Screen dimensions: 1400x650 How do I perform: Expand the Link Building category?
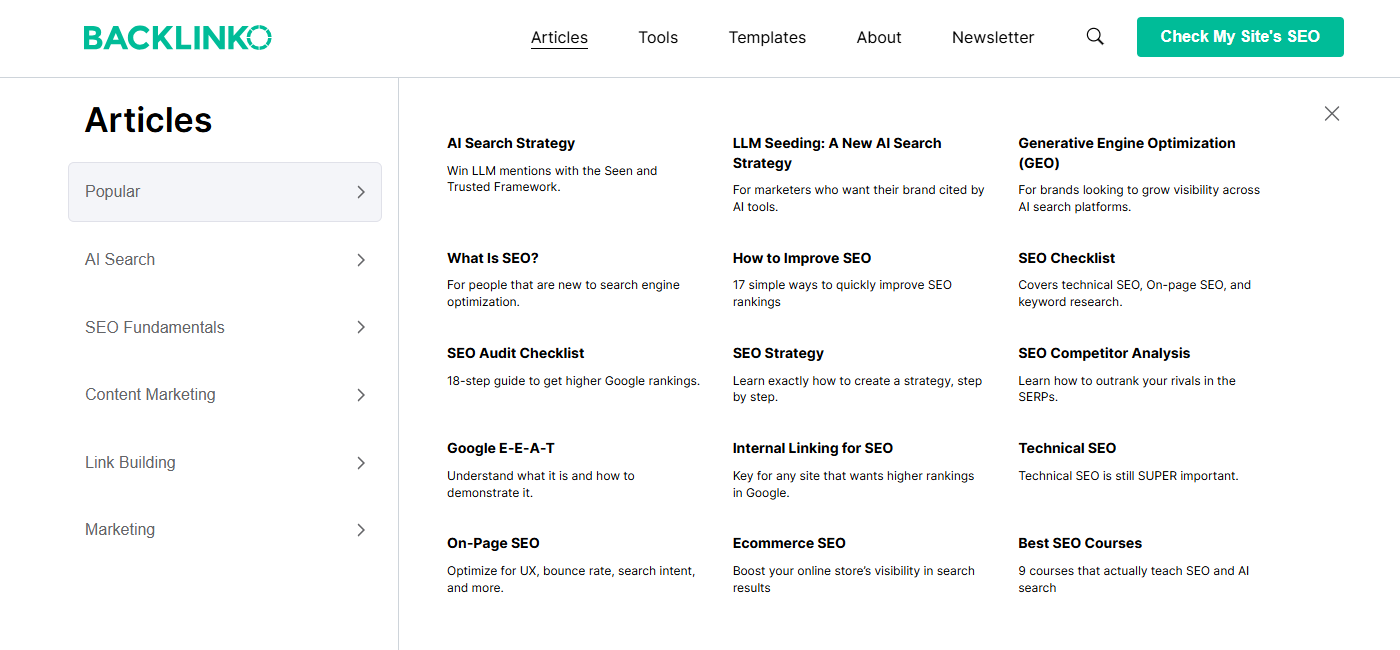click(361, 462)
